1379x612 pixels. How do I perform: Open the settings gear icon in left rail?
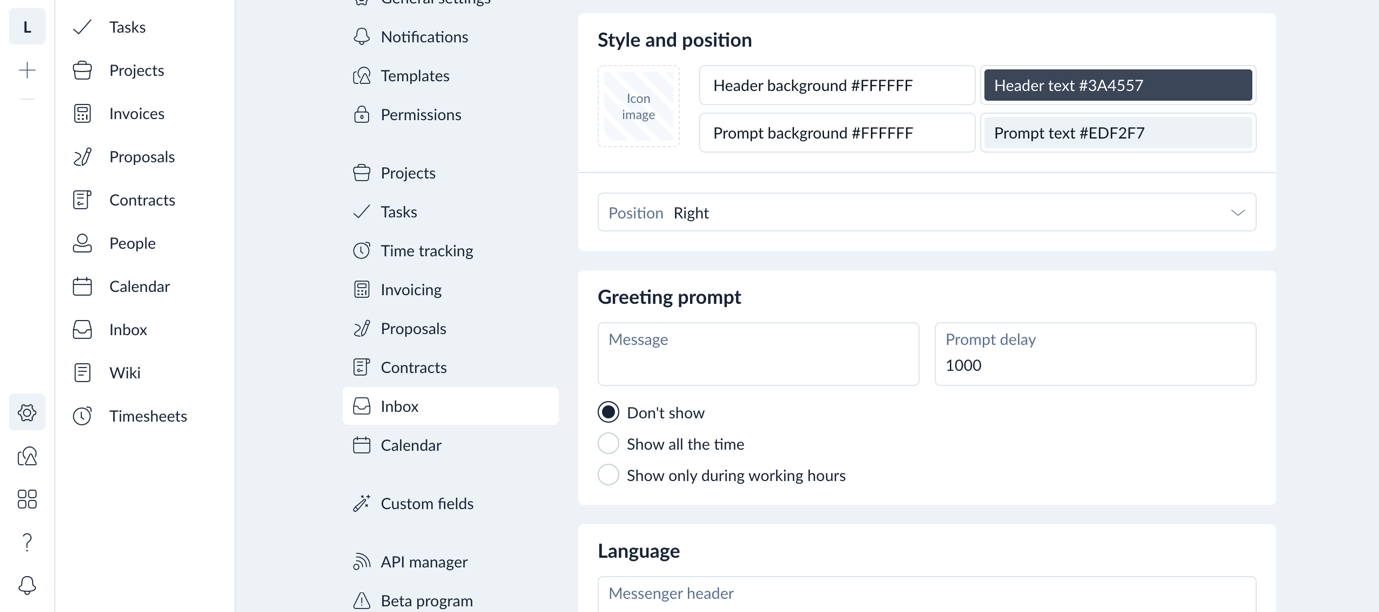pyautogui.click(x=27, y=413)
